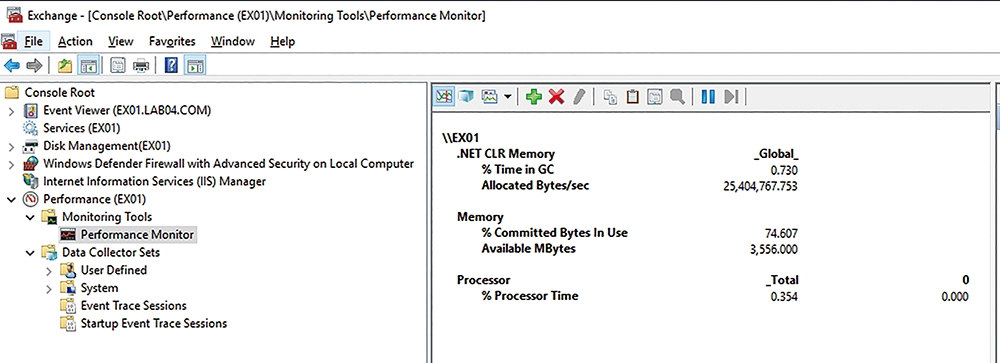The image size is (1000, 363).
Task: Expand the Disk Management(EX01) node
Action: pos(11,147)
